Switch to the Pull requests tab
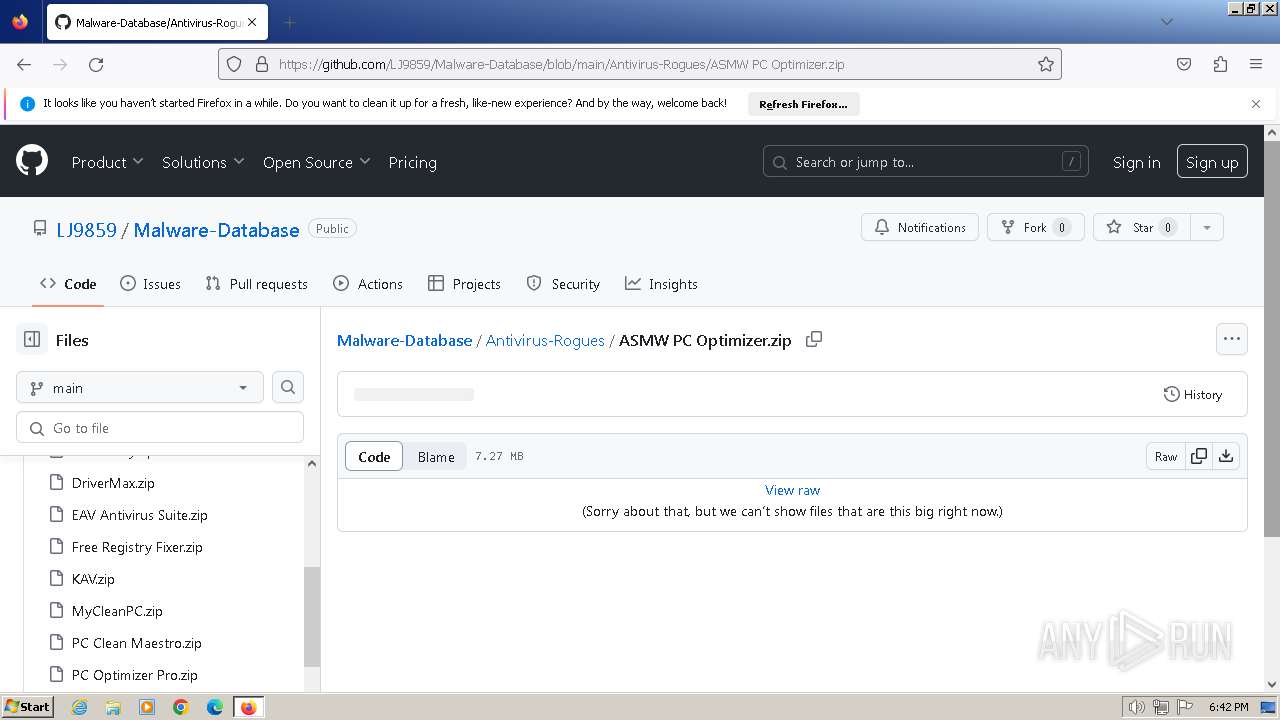Screen dimensions: 1280x720 [x=256, y=284]
